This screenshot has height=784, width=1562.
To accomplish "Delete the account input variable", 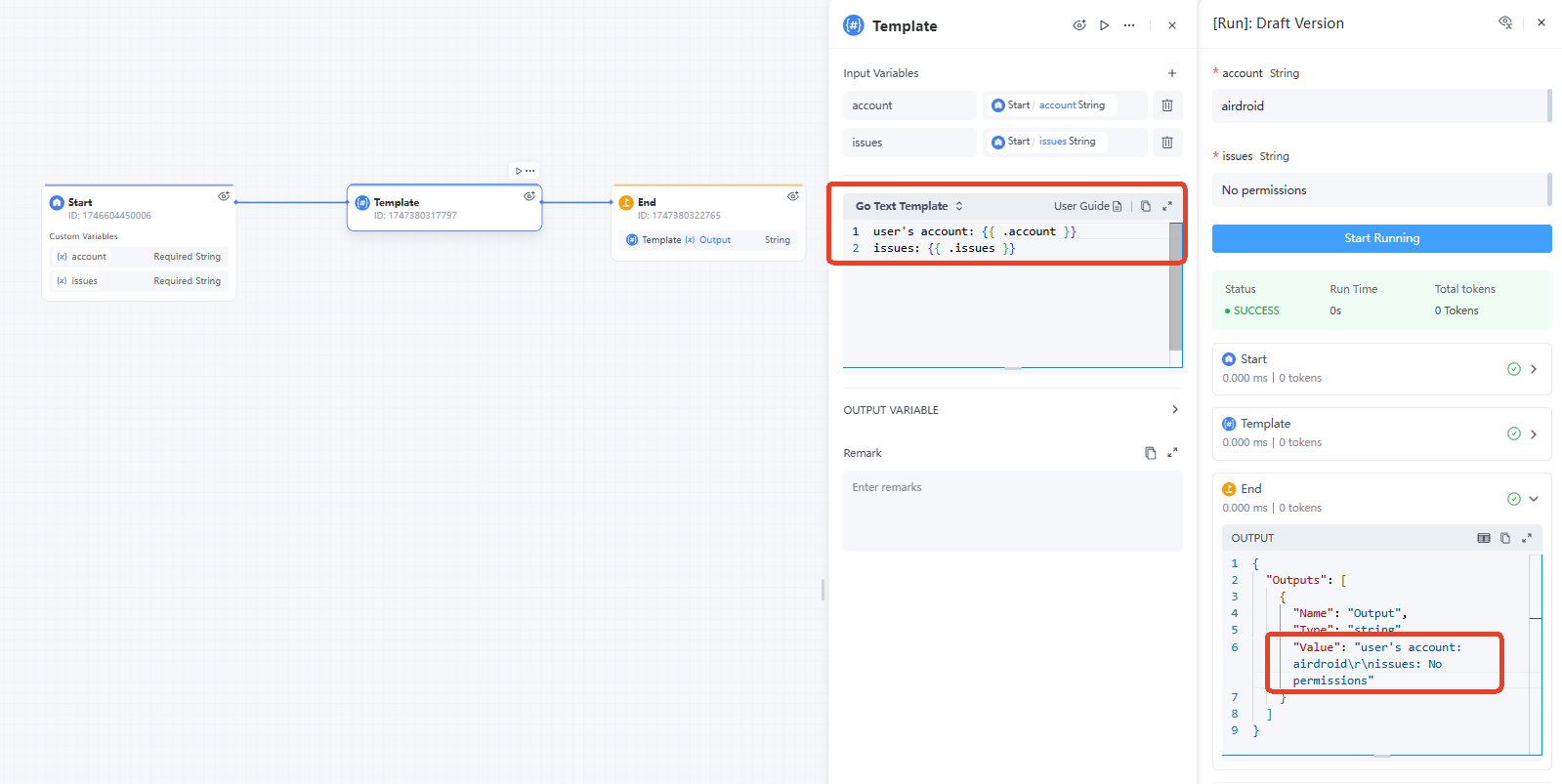I will click(1167, 105).
